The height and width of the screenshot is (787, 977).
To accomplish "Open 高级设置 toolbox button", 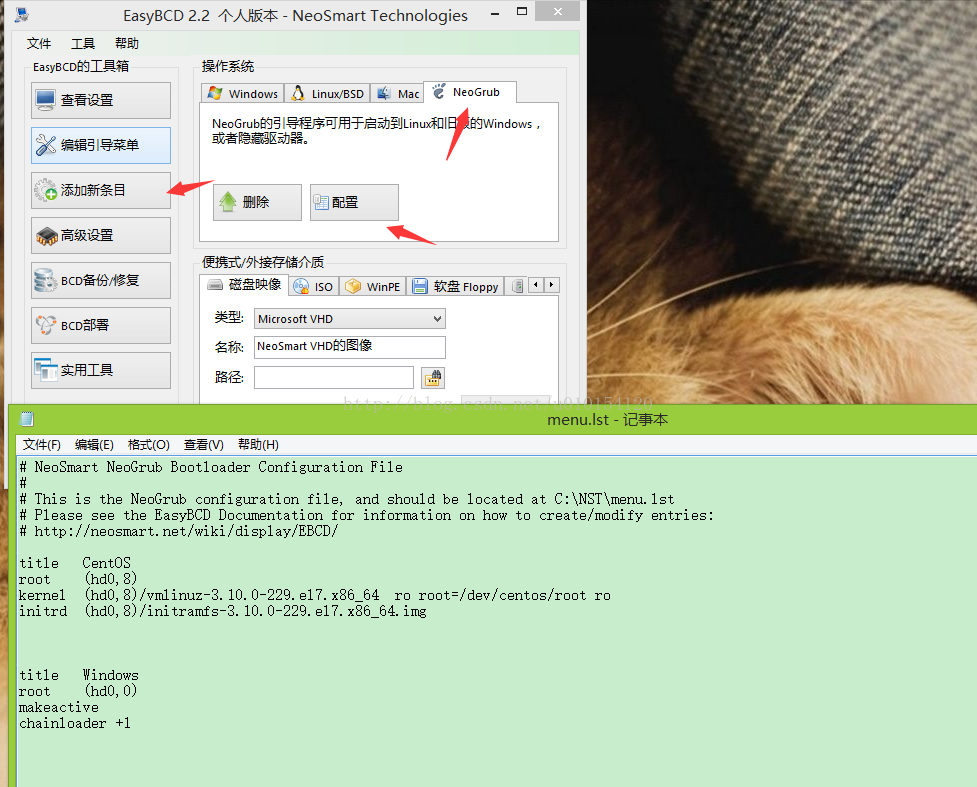I will (x=101, y=235).
